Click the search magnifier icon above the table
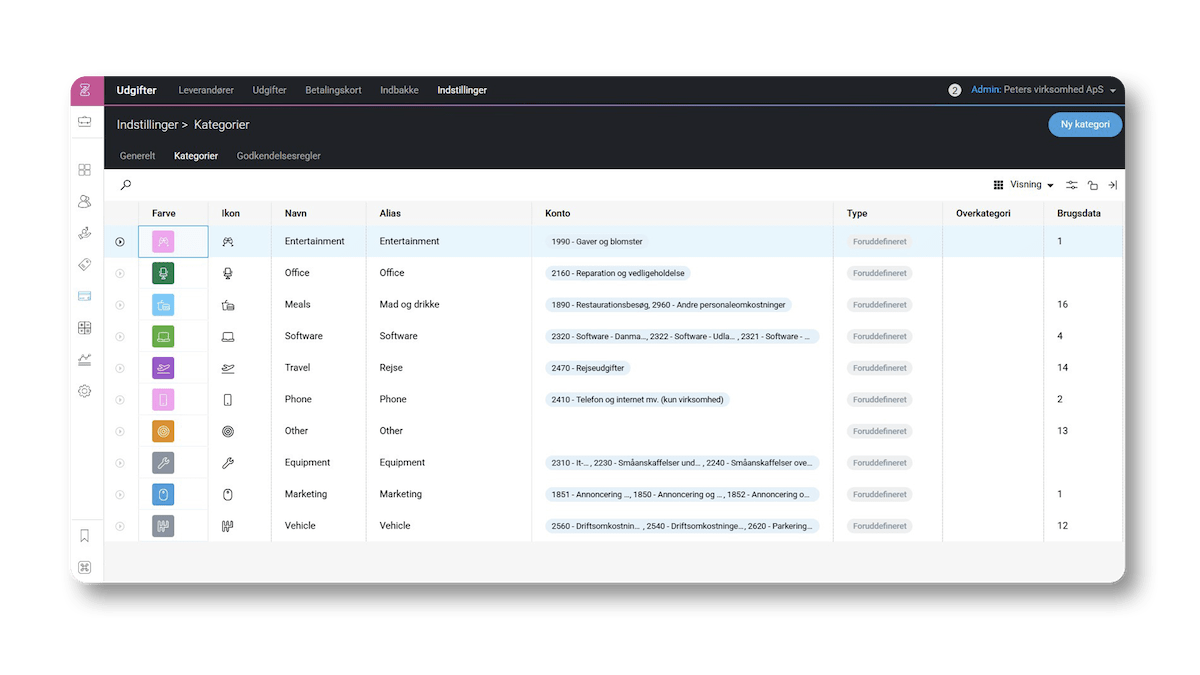Viewport: 1200px width, 675px height. pos(126,185)
